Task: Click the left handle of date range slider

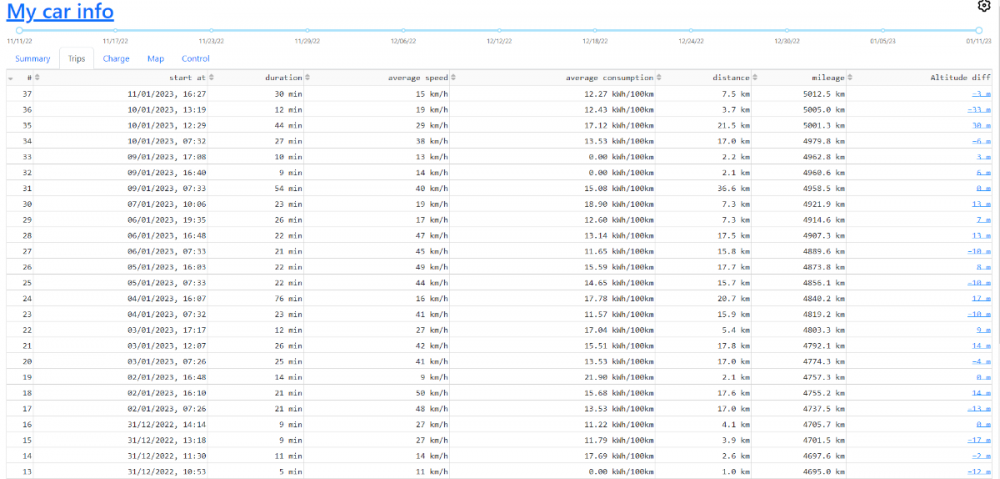Action: coord(19,30)
